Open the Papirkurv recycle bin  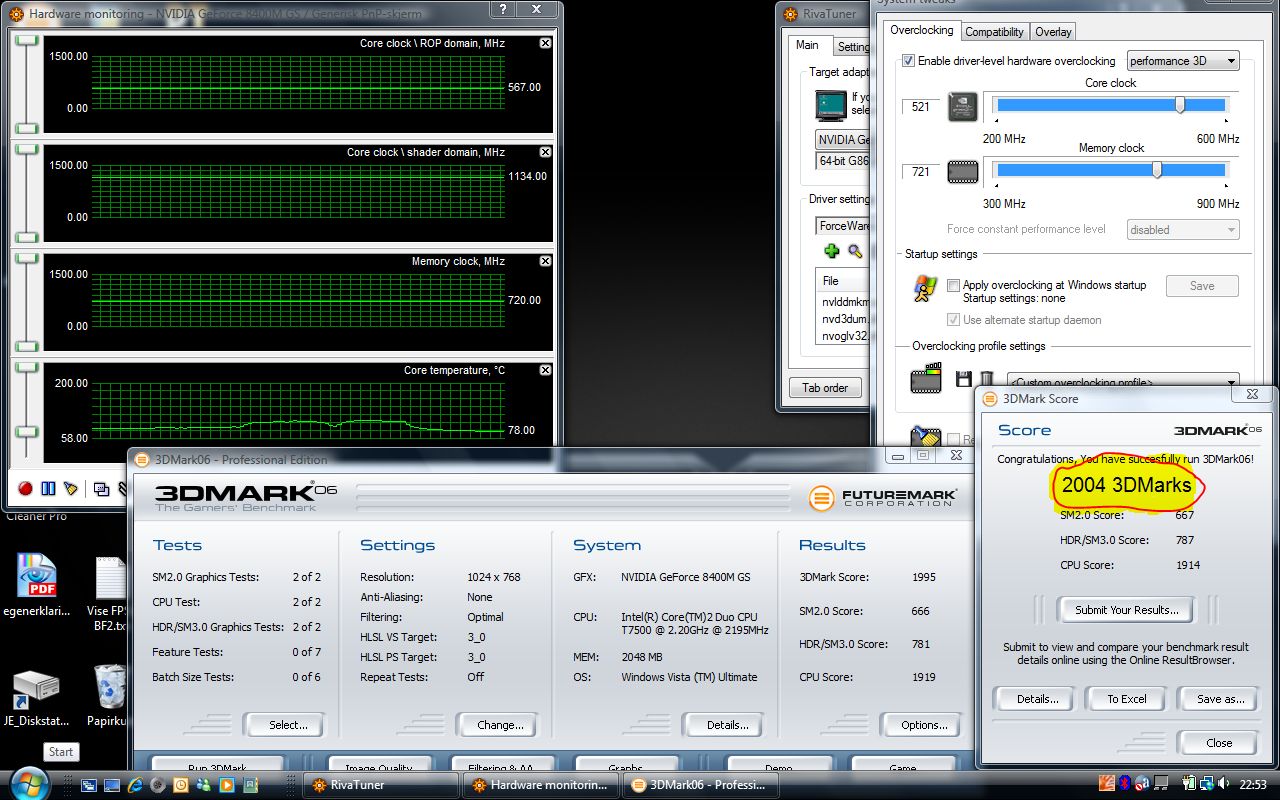point(109,696)
